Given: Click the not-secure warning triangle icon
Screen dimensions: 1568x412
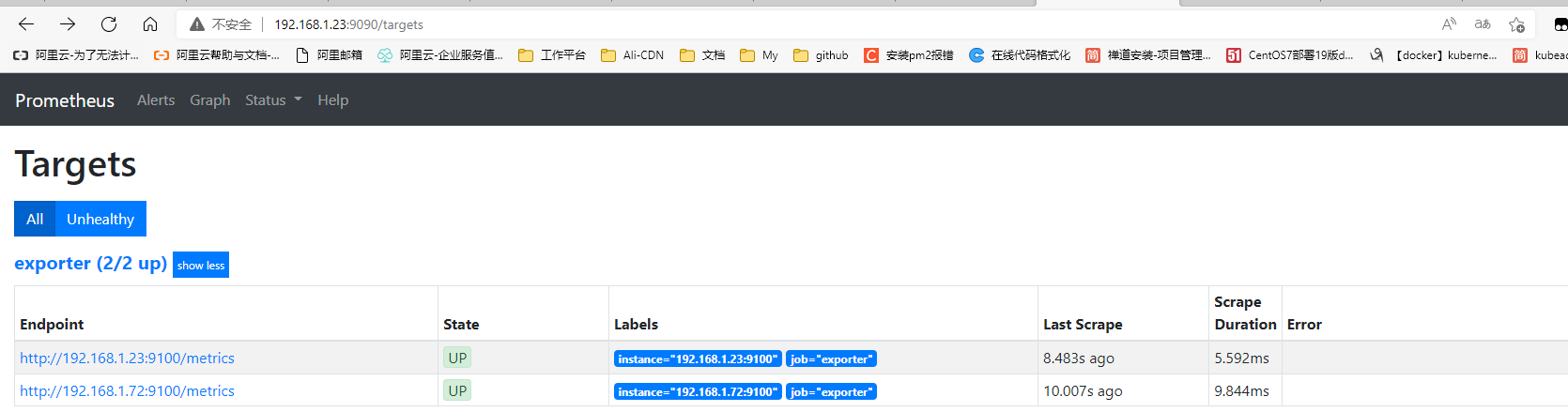Looking at the screenshot, I should coord(196,24).
